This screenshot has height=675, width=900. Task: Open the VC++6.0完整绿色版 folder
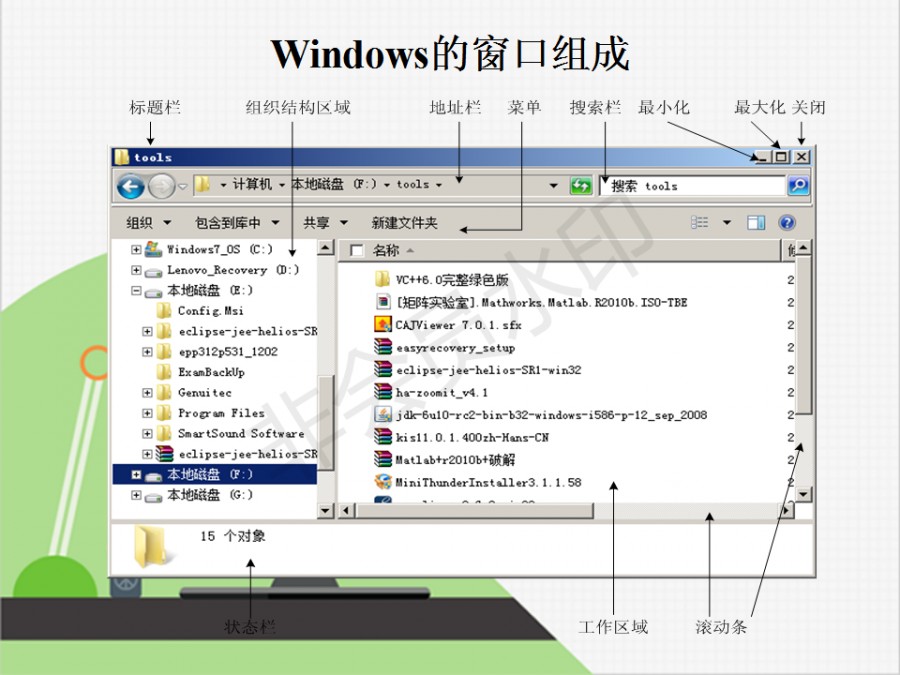[450, 279]
